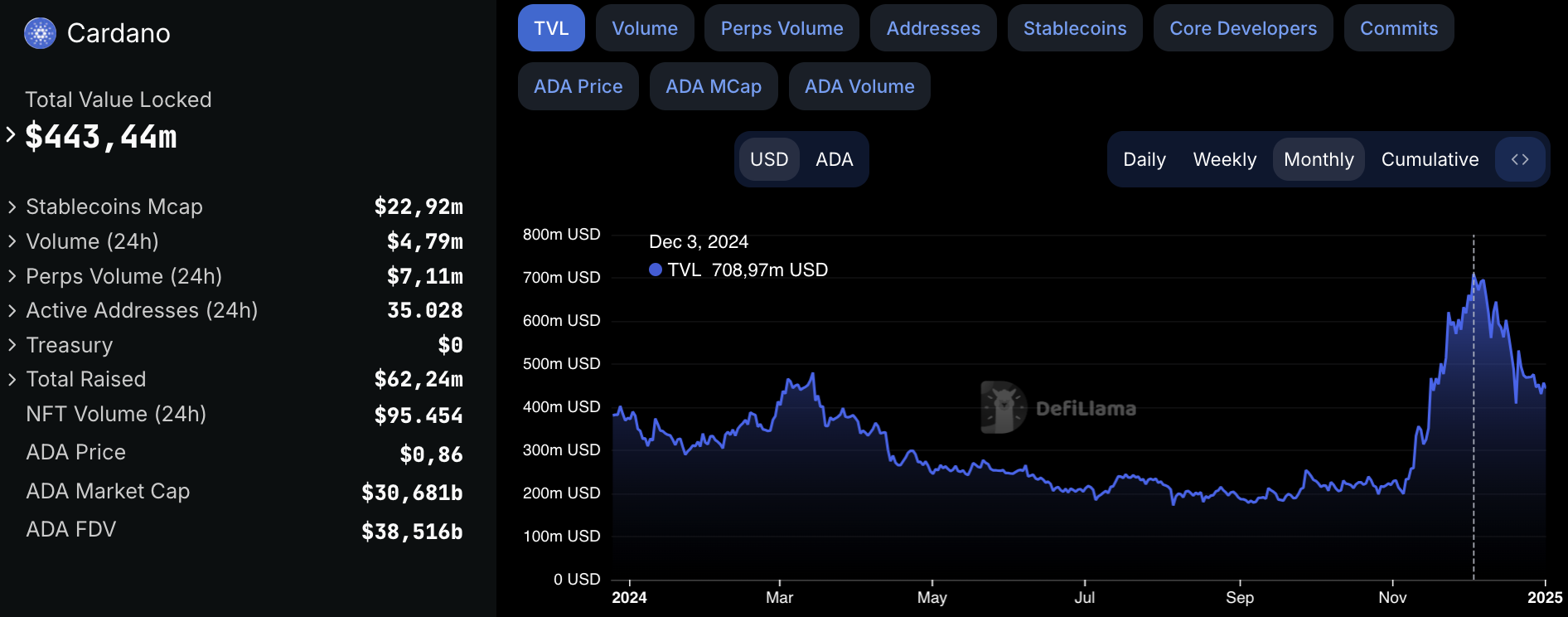Click the $0,86 ADA price value
1568x617 pixels.
click(x=431, y=454)
